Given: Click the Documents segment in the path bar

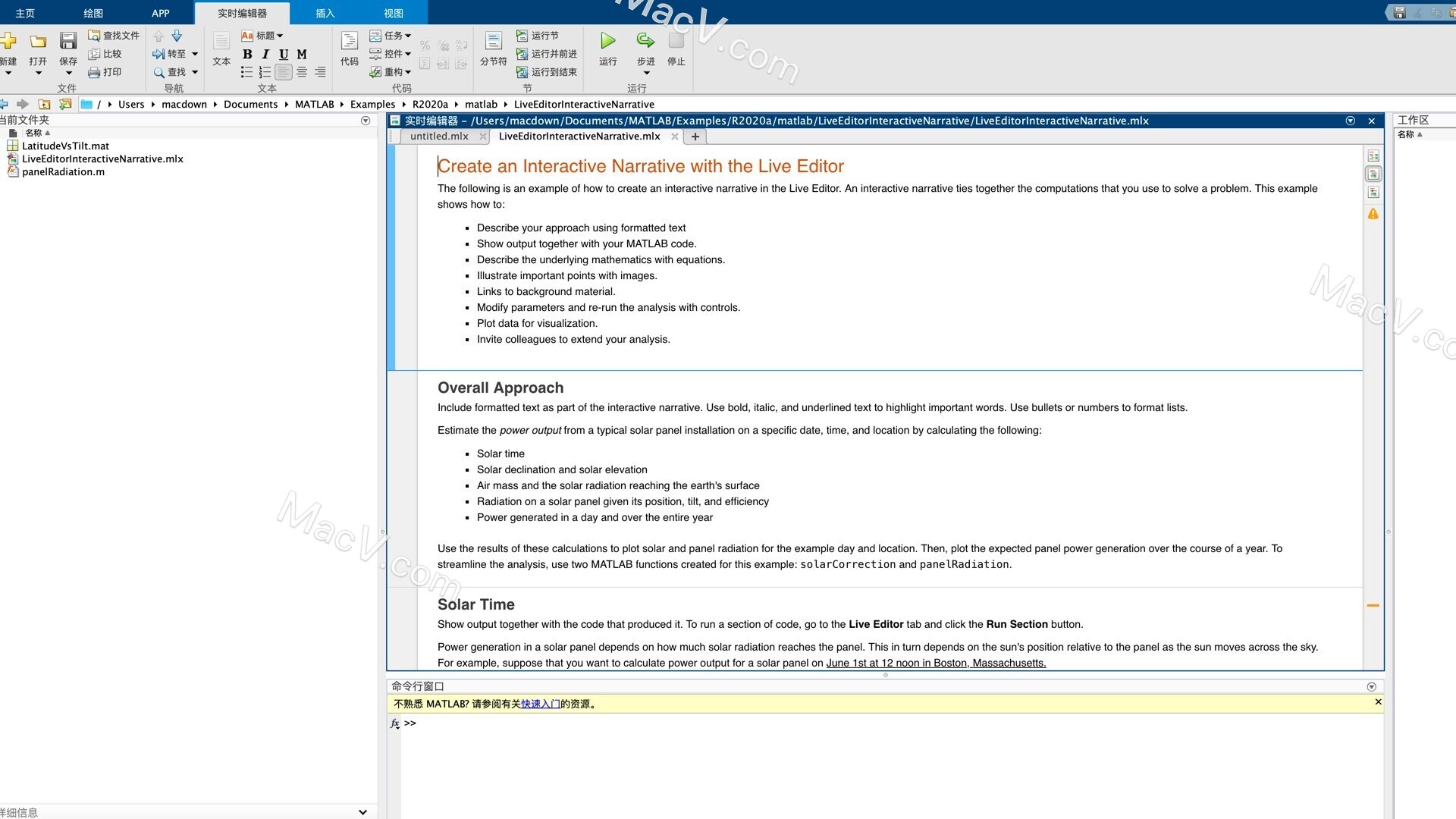Looking at the screenshot, I should coord(250,104).
